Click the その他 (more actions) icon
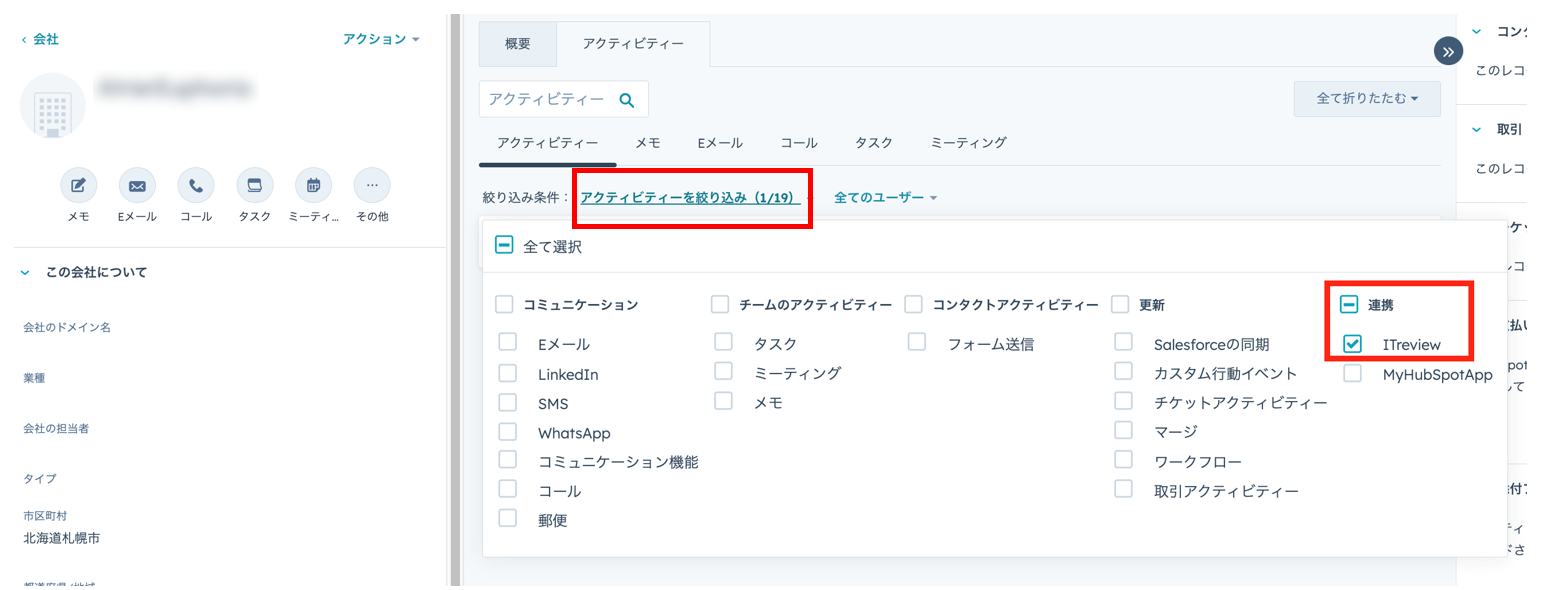The width and height of the screenshot is (1560, 590). 371,183
